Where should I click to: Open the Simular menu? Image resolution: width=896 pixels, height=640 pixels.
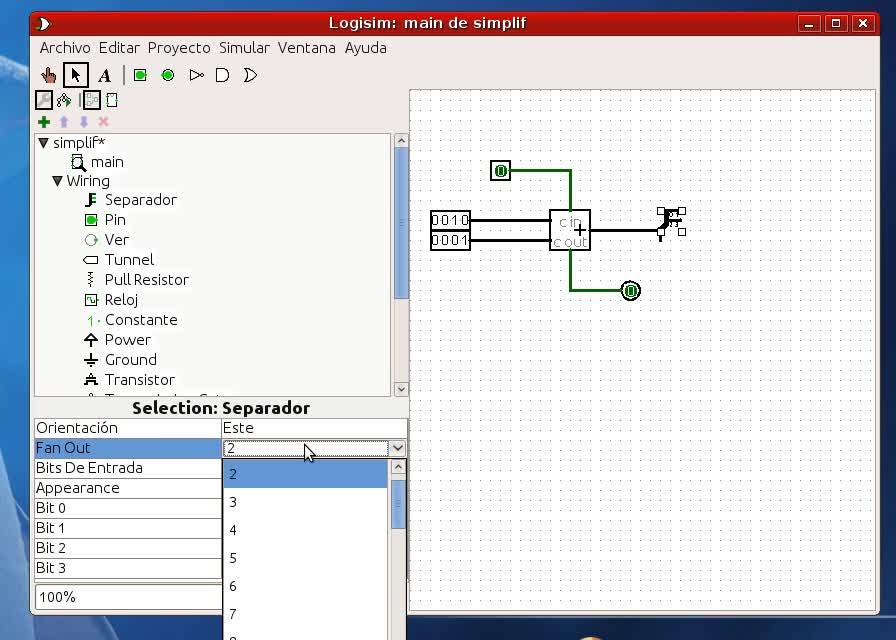244,48
